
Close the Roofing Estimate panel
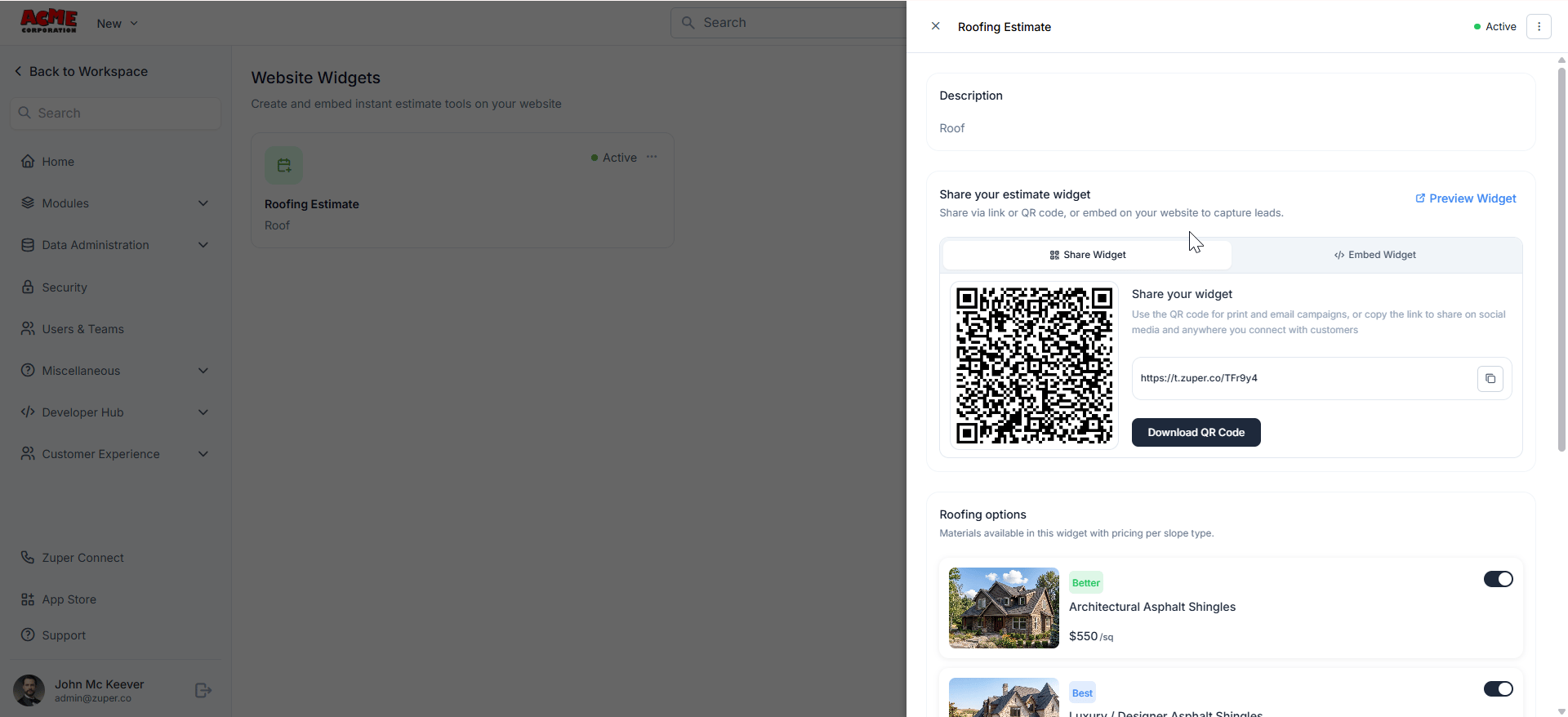tap(936, 26)
